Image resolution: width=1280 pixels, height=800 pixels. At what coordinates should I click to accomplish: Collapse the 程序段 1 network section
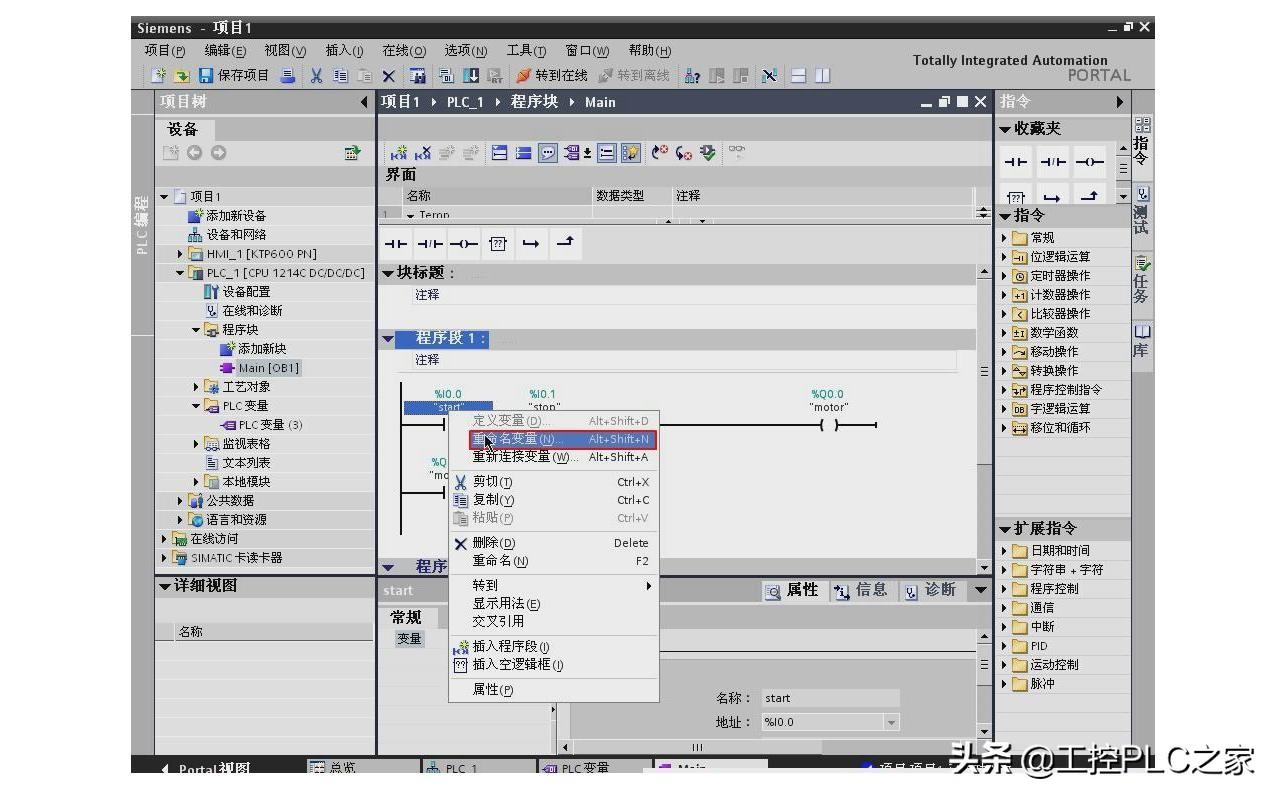tap(388, 339)
